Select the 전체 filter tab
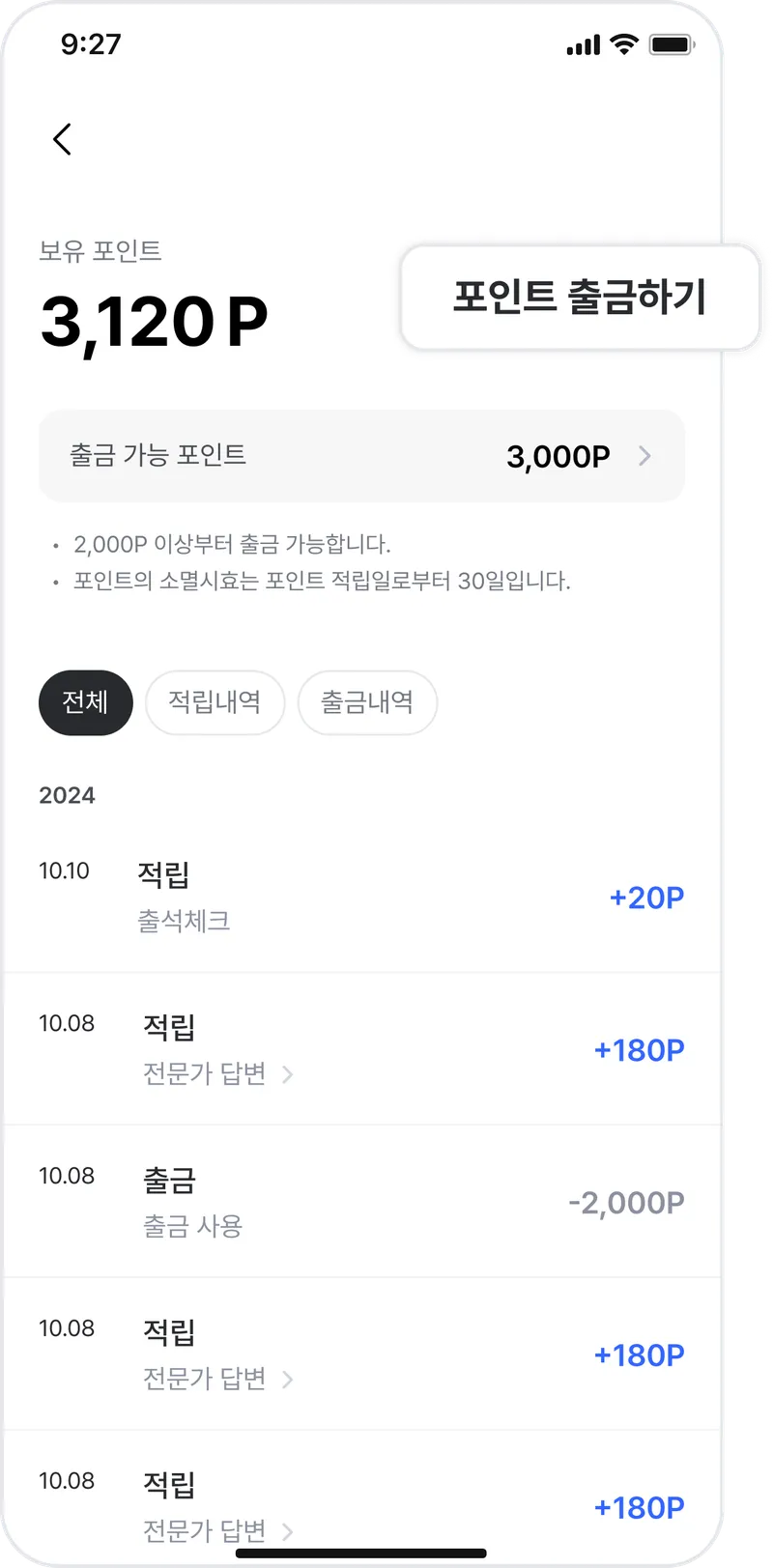The height and width of the screenshot is (1568, 773). (x=85, y=702)
